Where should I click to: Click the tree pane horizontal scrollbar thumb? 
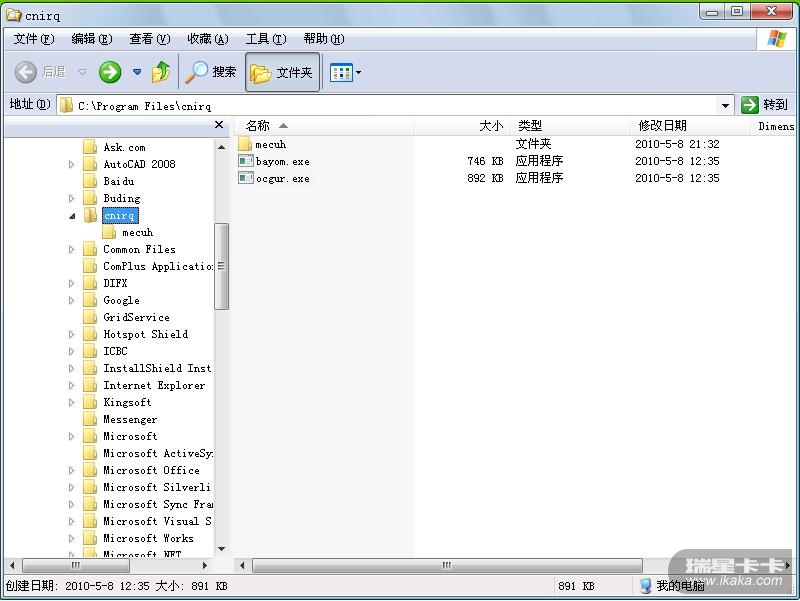click(x=76, y=565)
